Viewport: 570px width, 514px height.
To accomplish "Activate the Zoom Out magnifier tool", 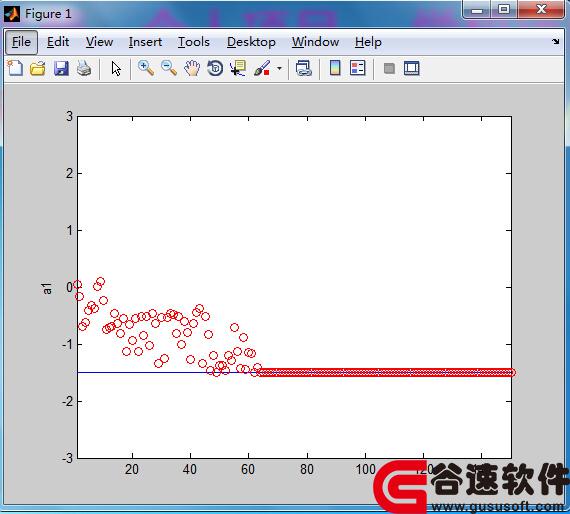I will [169, 68].
